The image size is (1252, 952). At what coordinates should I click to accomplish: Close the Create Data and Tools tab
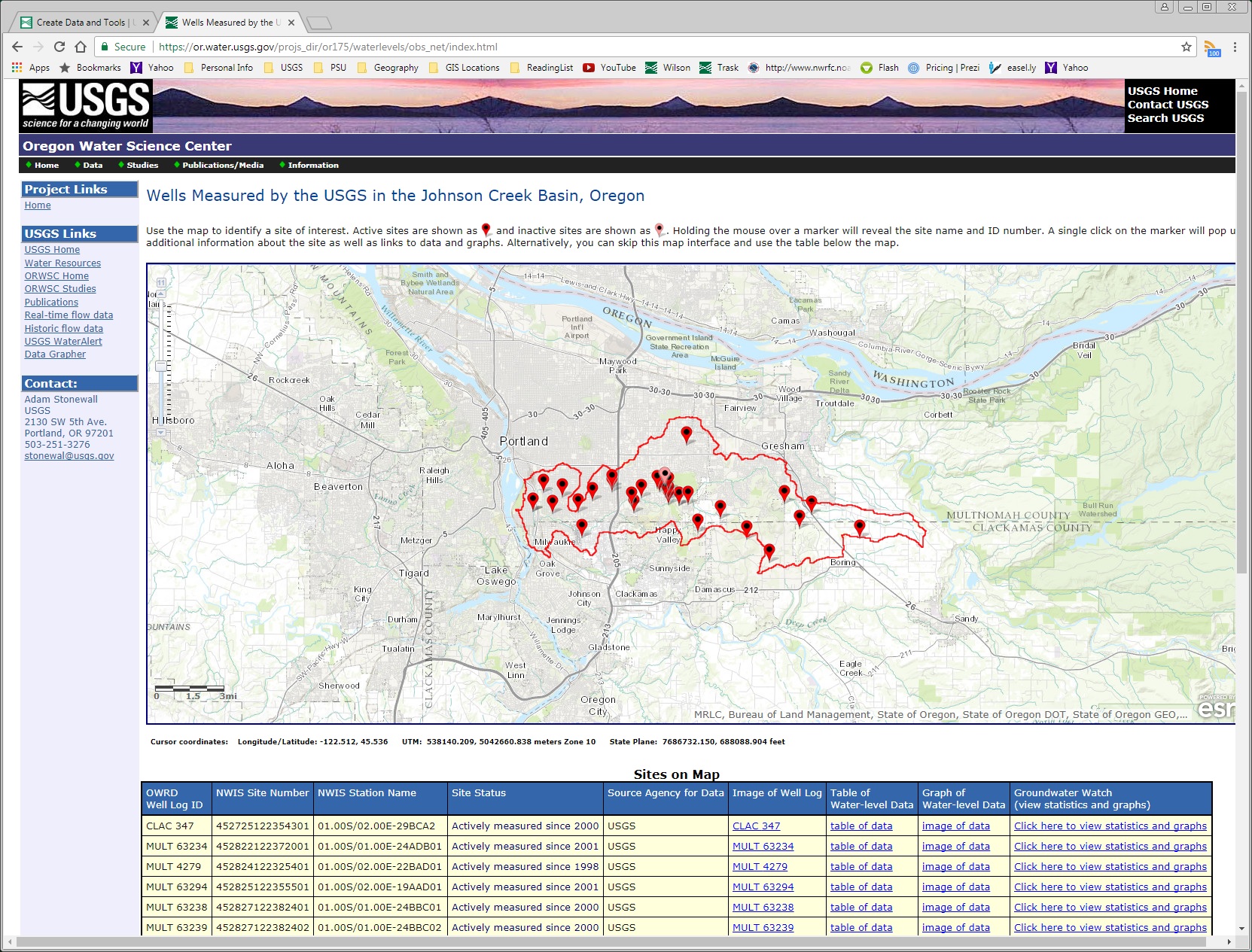146,23
